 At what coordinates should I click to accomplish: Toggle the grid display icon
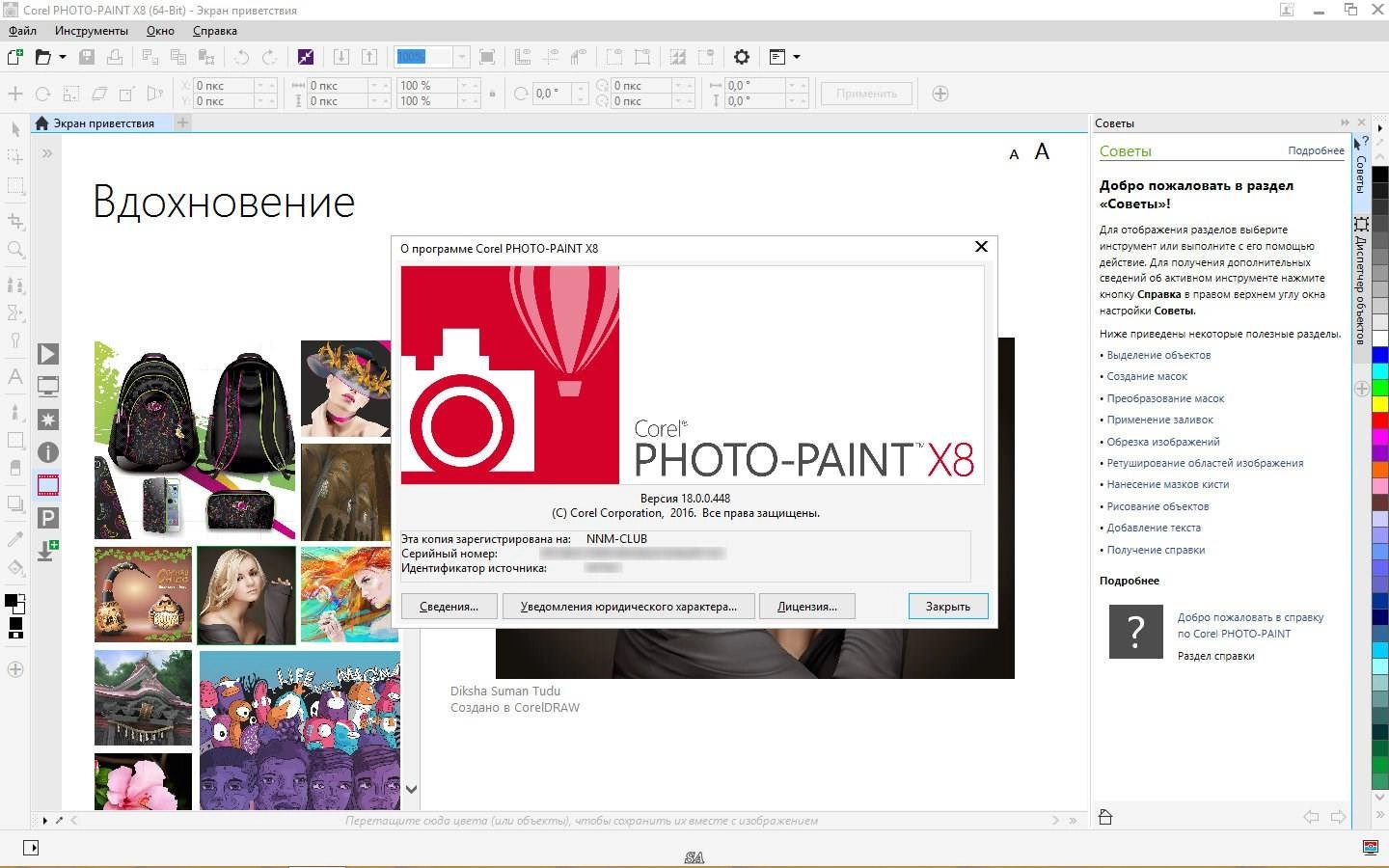tap(579, 57)
